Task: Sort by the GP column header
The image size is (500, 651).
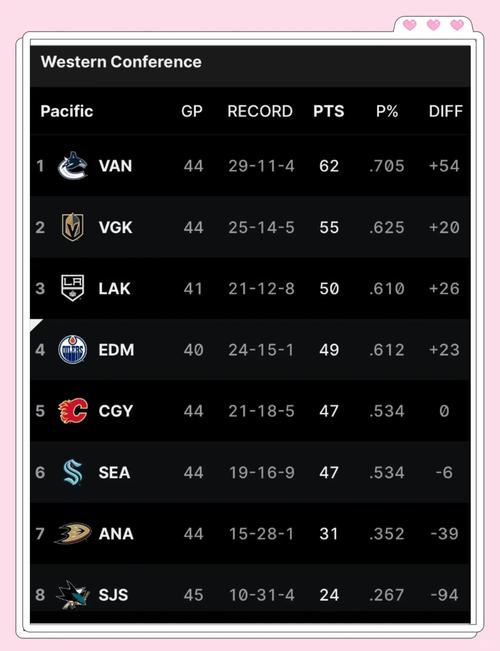Action: tap(192, 111)
